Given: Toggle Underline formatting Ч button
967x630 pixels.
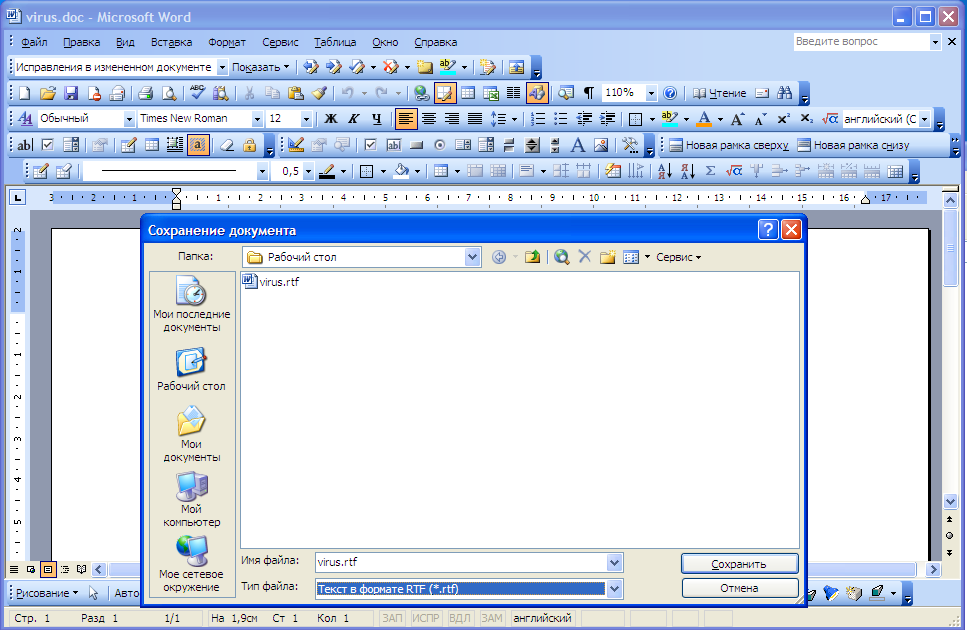Looking at the screenshot, I should pyautogui.click(x=376, y=119).
